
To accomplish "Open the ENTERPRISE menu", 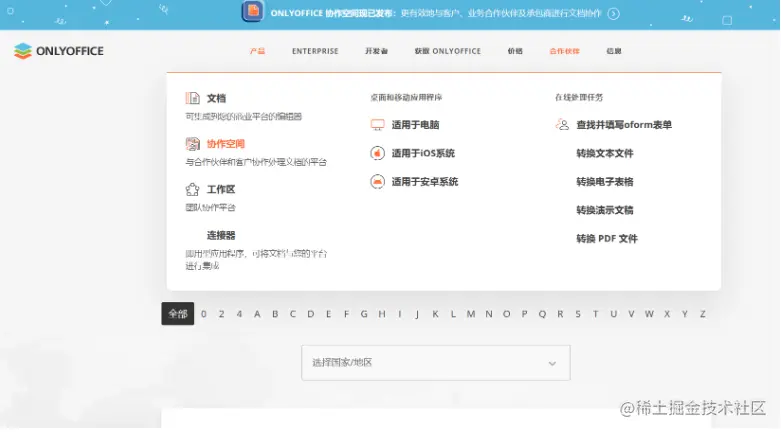I will [315, 51].
